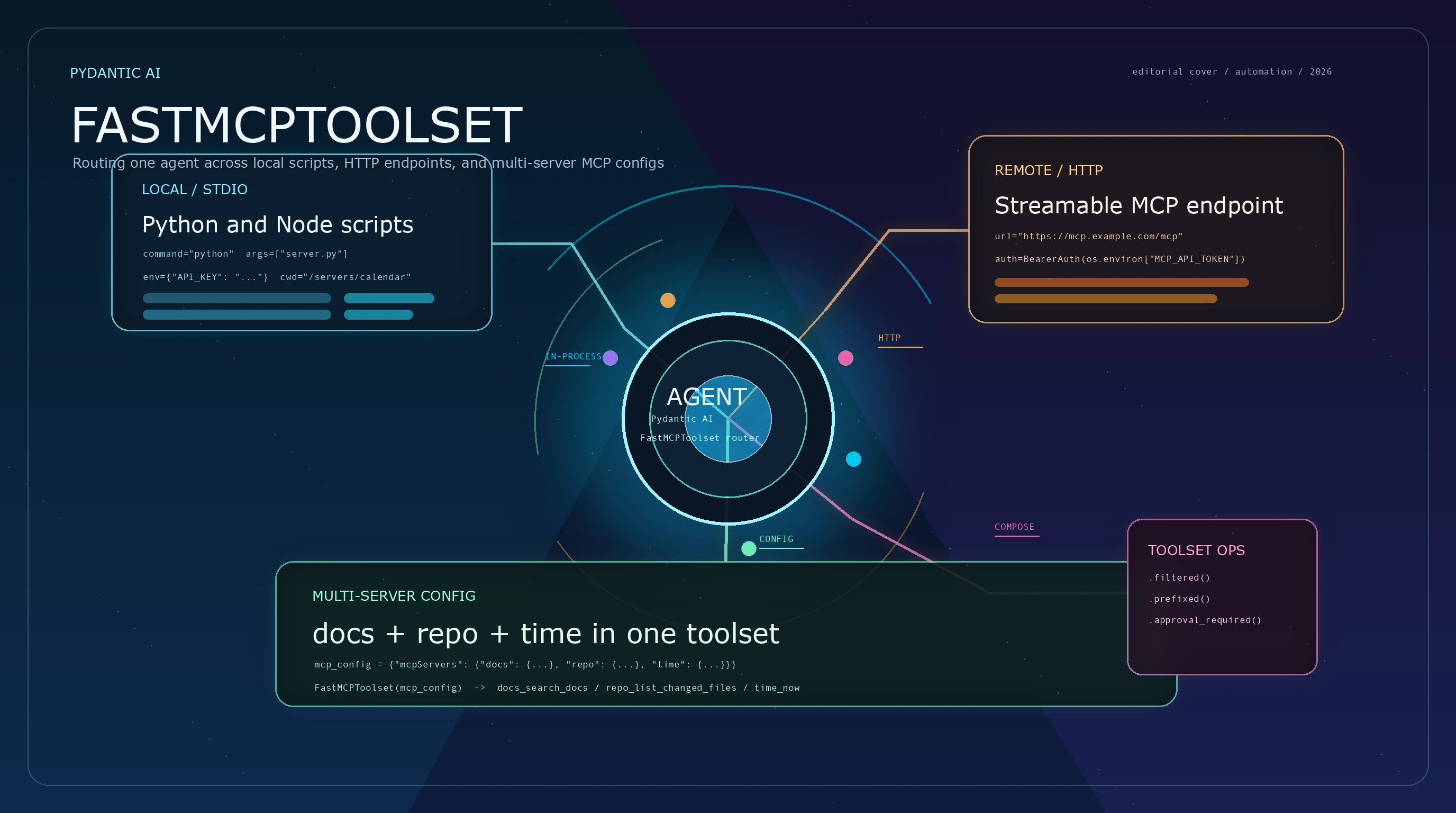This screenshot has width=1456, height=813.
Task: Click the TOOLSET OPS heading
Action: point(1196,550)
